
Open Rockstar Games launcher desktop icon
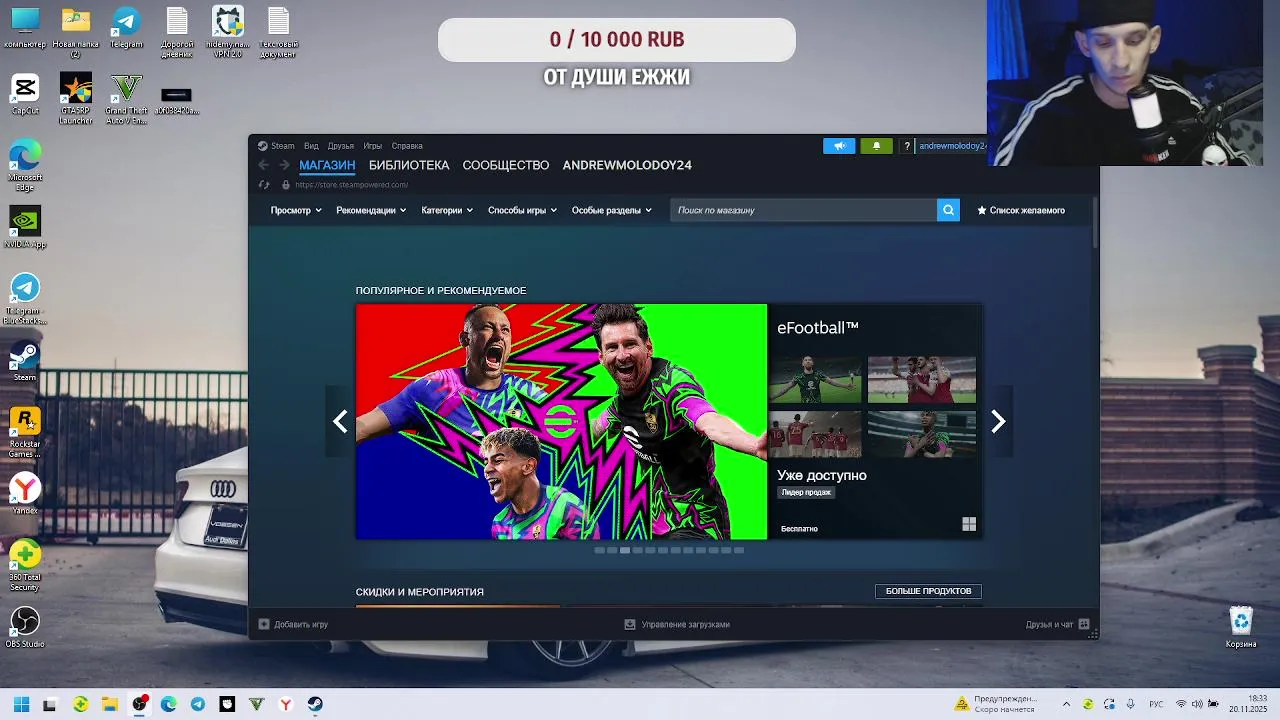click(x=25, y=433)
